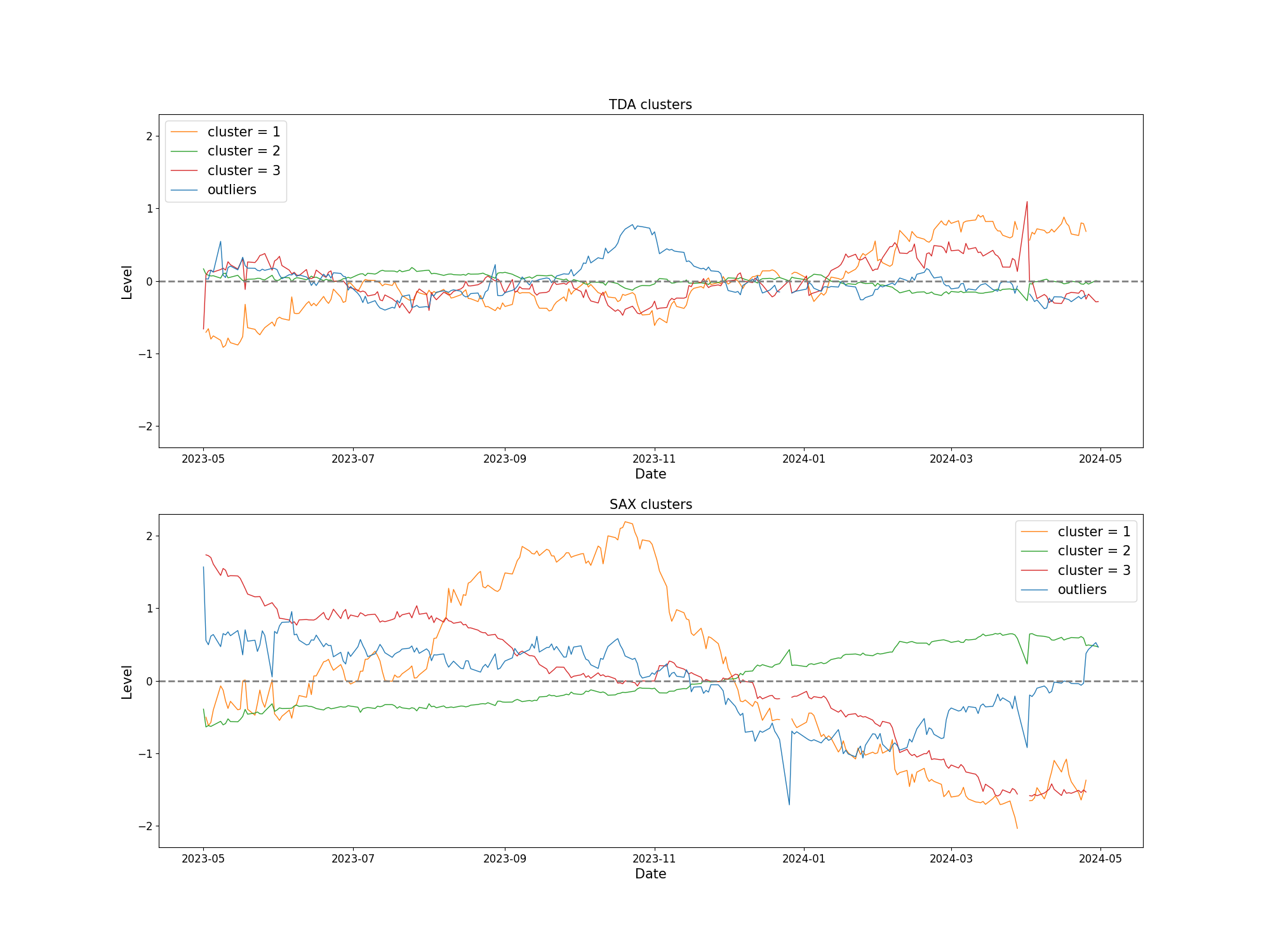Select cluster = 2 label in SAX legend

click(1093, 551)
